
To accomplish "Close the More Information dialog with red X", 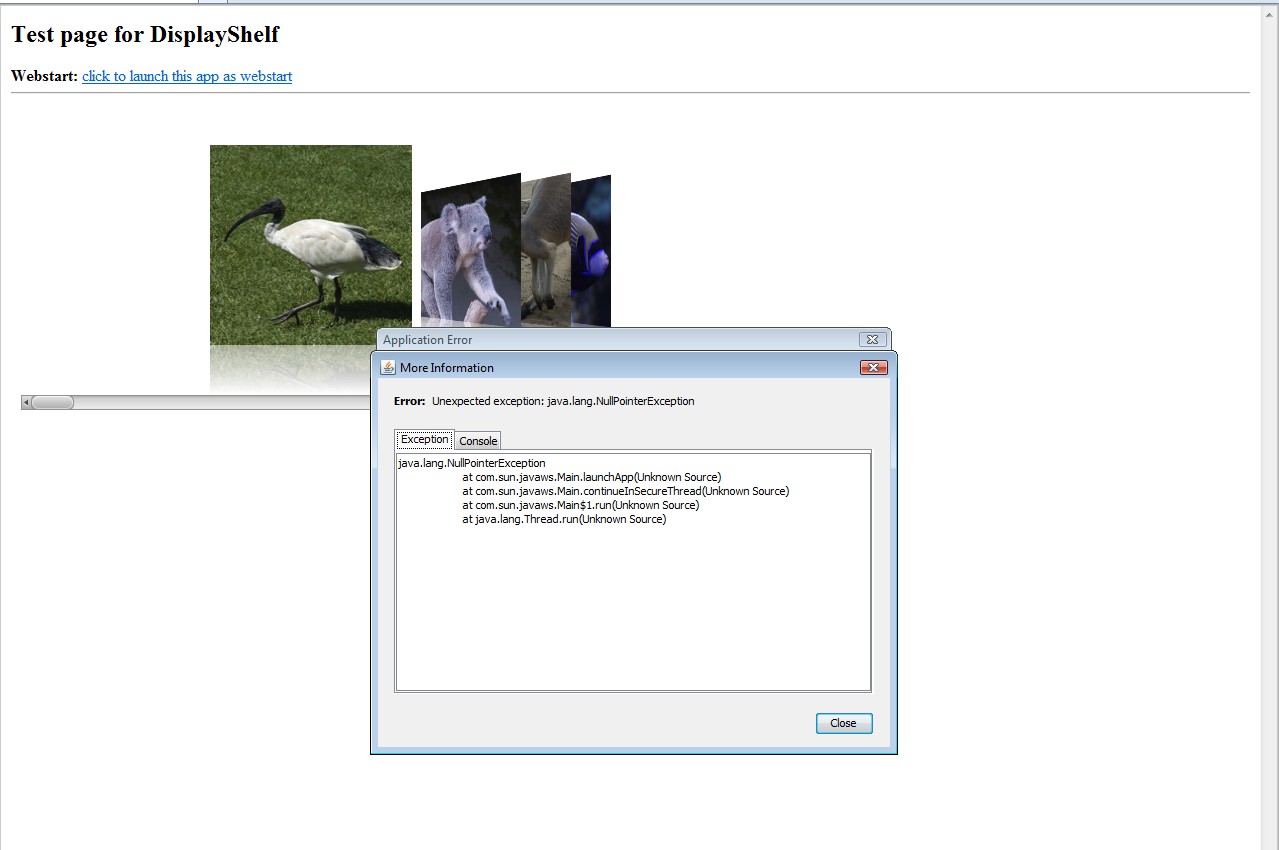I will pyautogui.click(x=873, y=367).
